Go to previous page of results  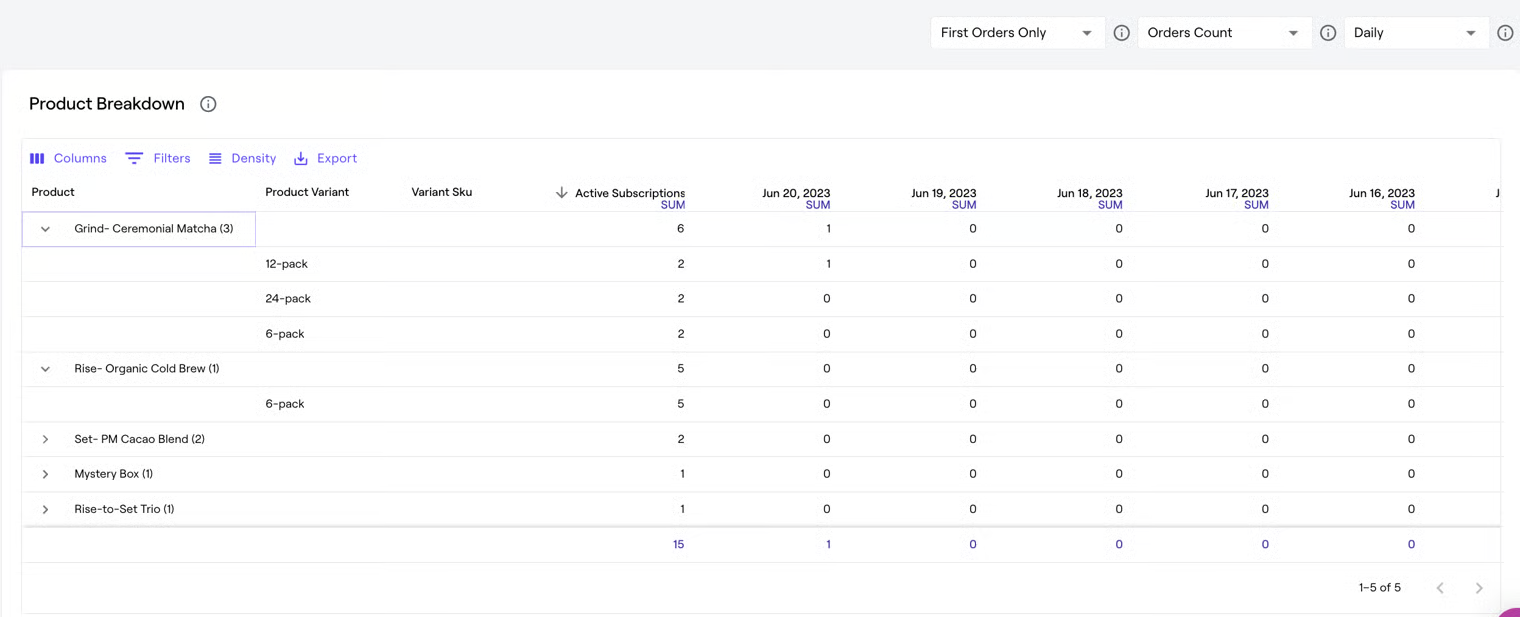point(1440,588)
